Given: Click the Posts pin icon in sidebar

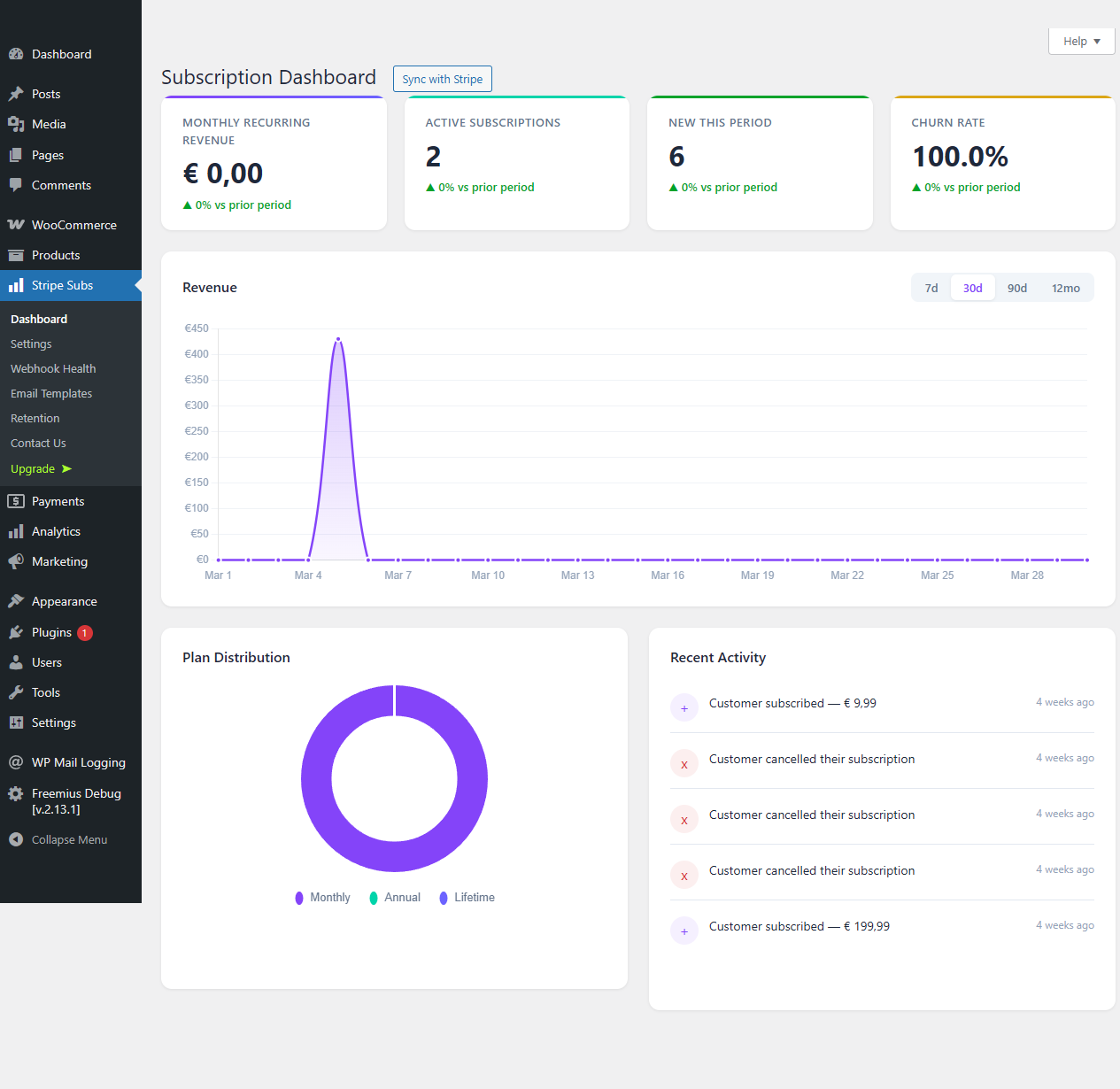Looking at the screenshot, I should point(16,94).
